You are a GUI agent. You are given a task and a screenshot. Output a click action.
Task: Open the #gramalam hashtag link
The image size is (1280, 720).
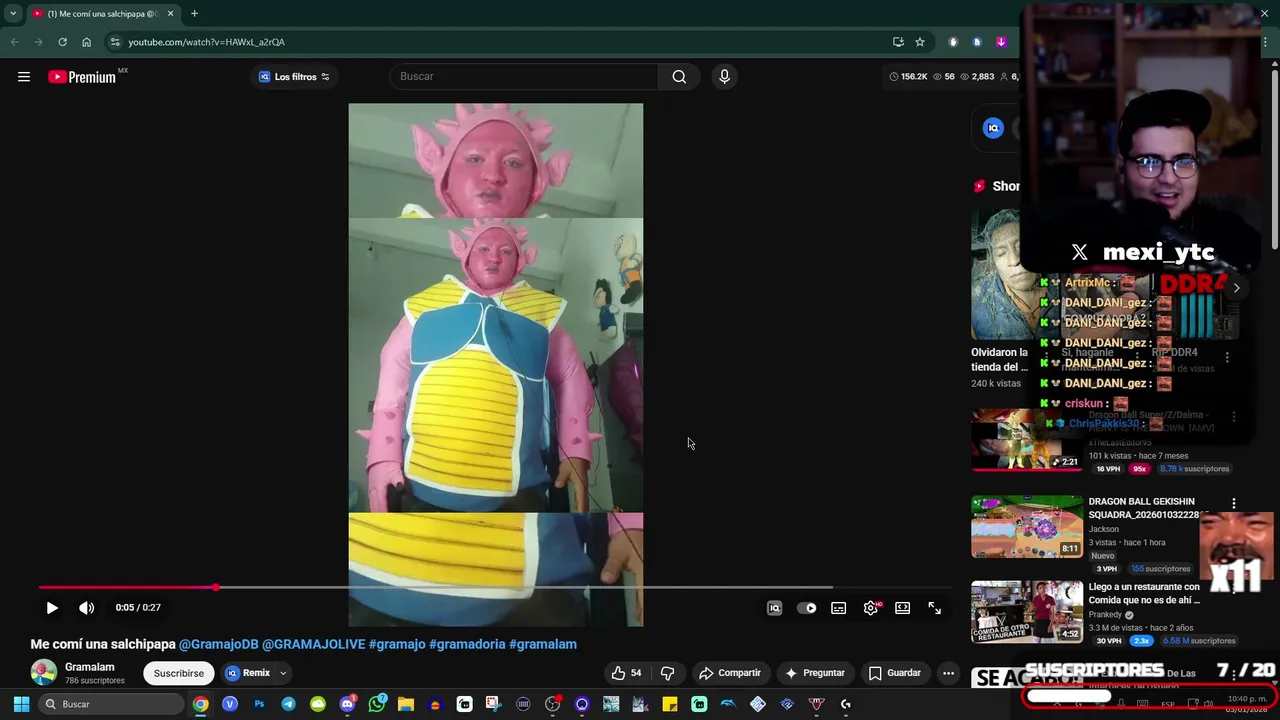543,644
